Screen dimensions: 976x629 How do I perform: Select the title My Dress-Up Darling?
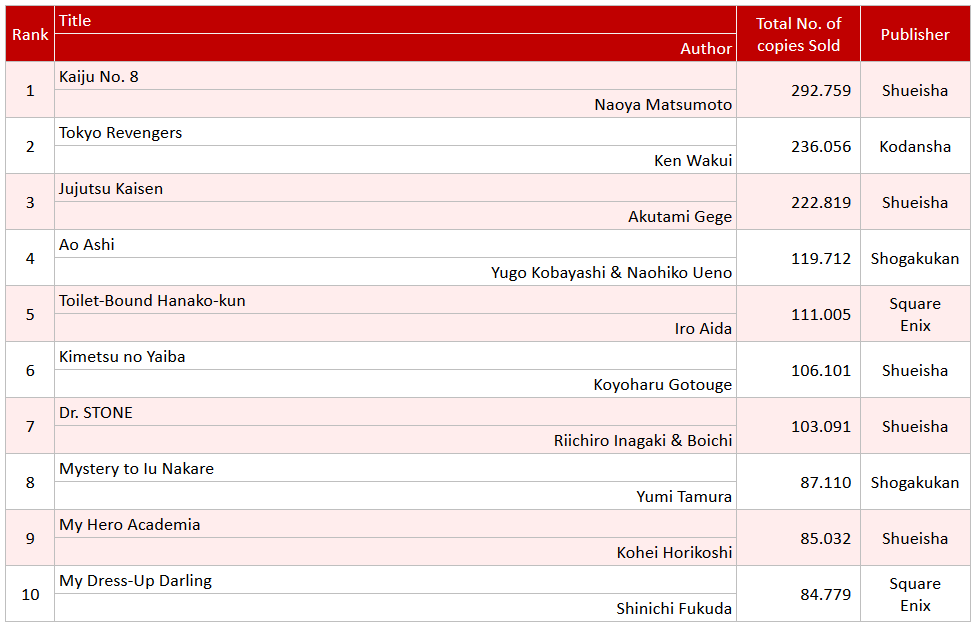point(135,580)
